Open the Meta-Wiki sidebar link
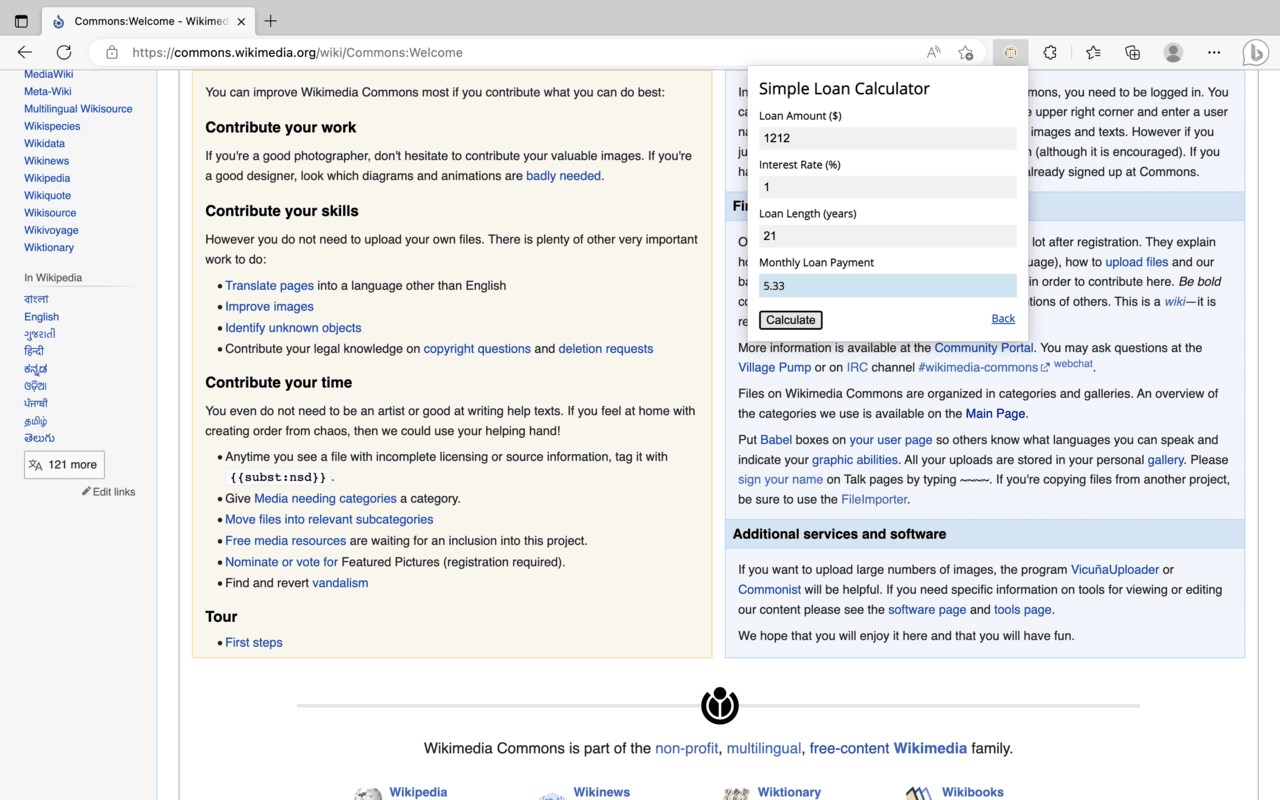The height and width of the screenshot is (800, 1280). [x=48, y=91]
